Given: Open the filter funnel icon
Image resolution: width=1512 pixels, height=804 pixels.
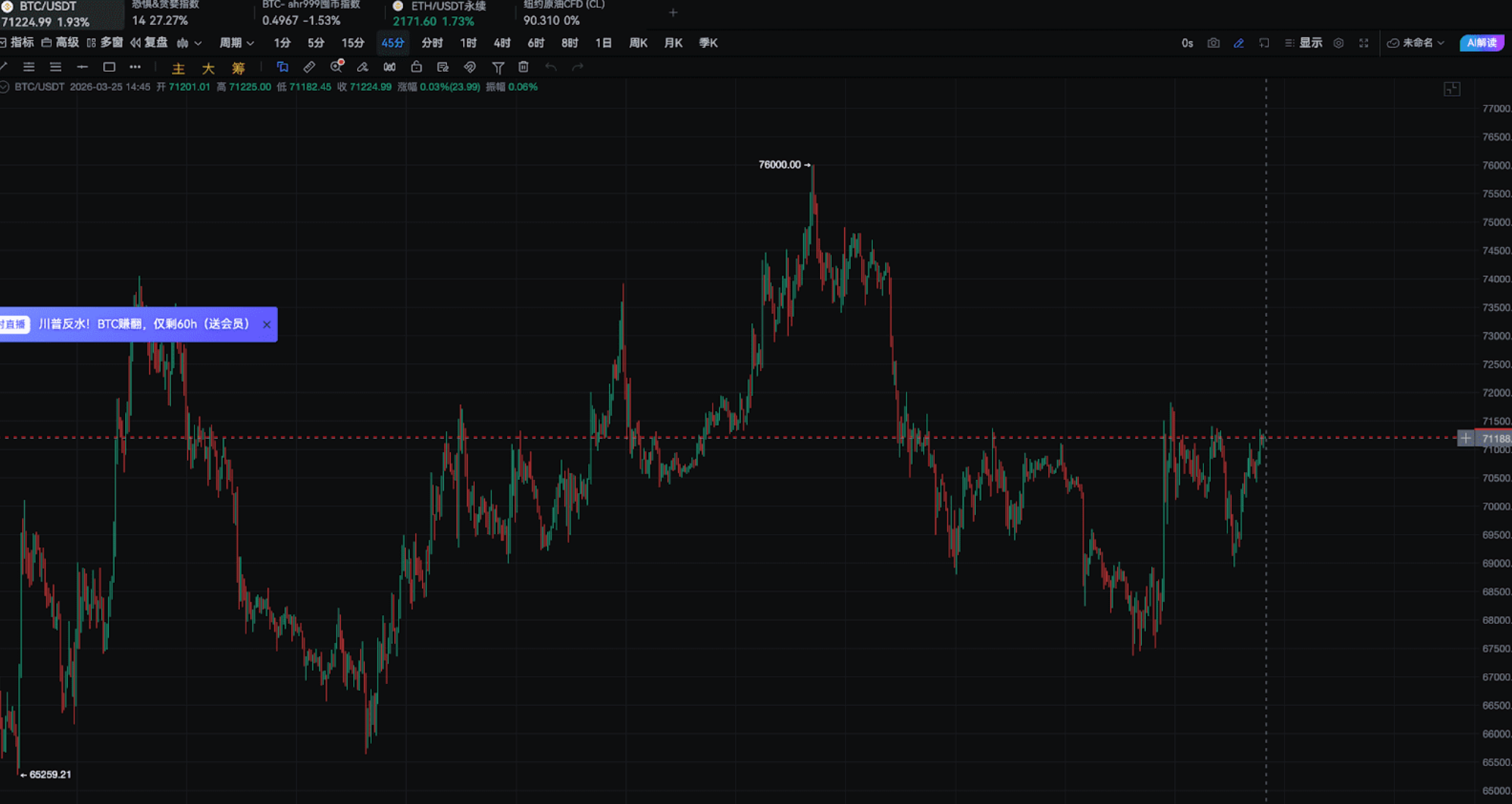Looking at the screenshot, I should coord(497,67).
